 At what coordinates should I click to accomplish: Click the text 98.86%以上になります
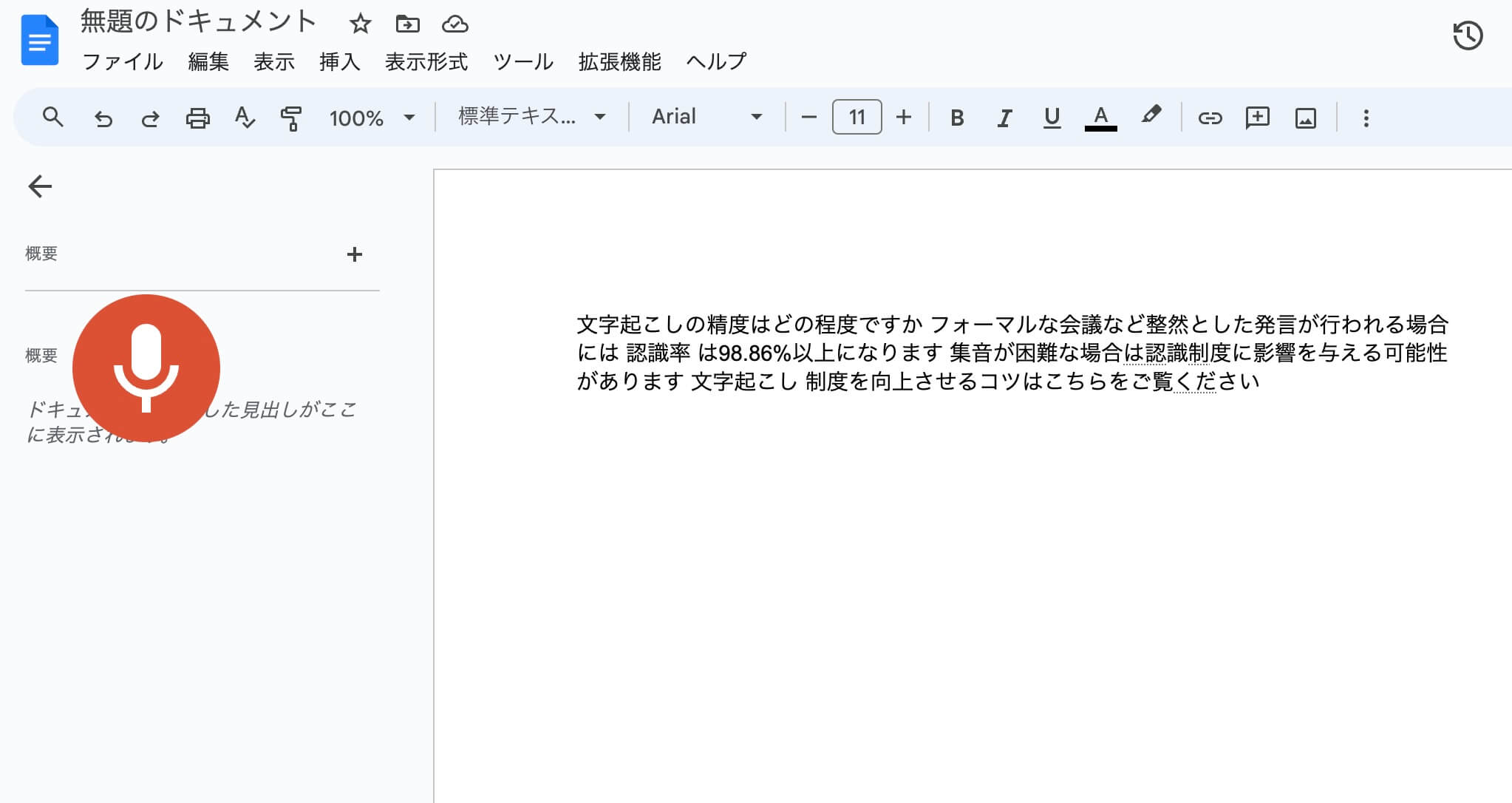[831, 353]
